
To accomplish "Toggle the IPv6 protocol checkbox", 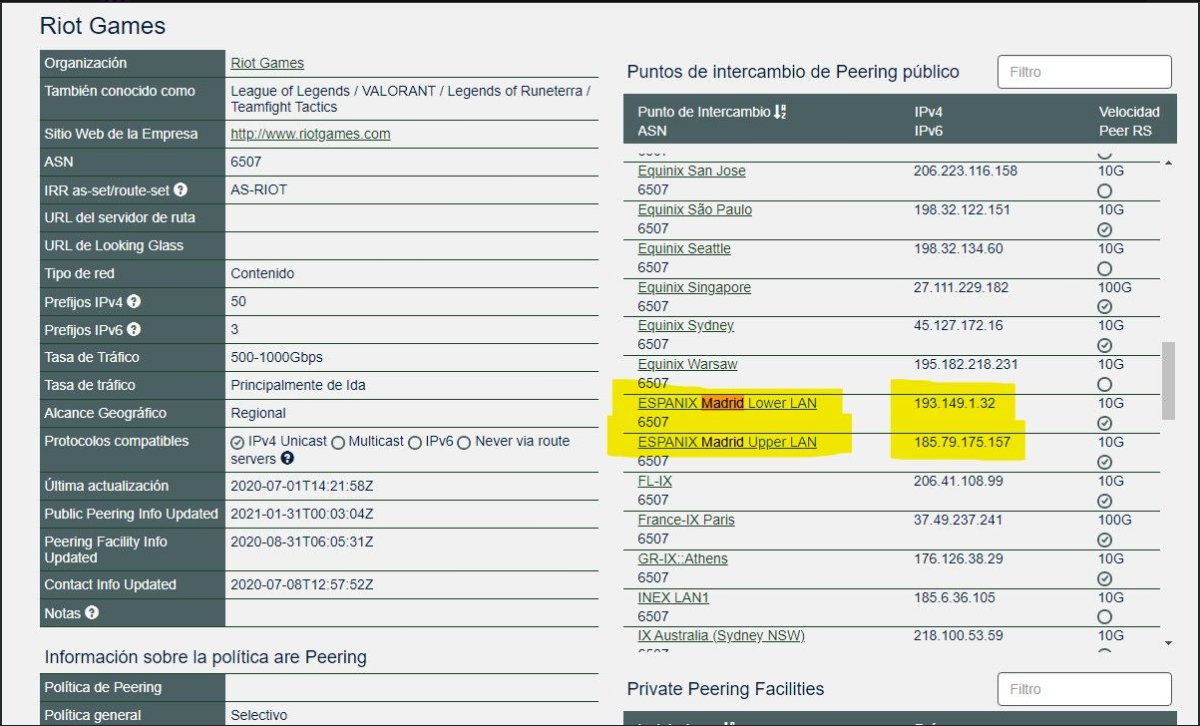I will [x=414, y=442].
